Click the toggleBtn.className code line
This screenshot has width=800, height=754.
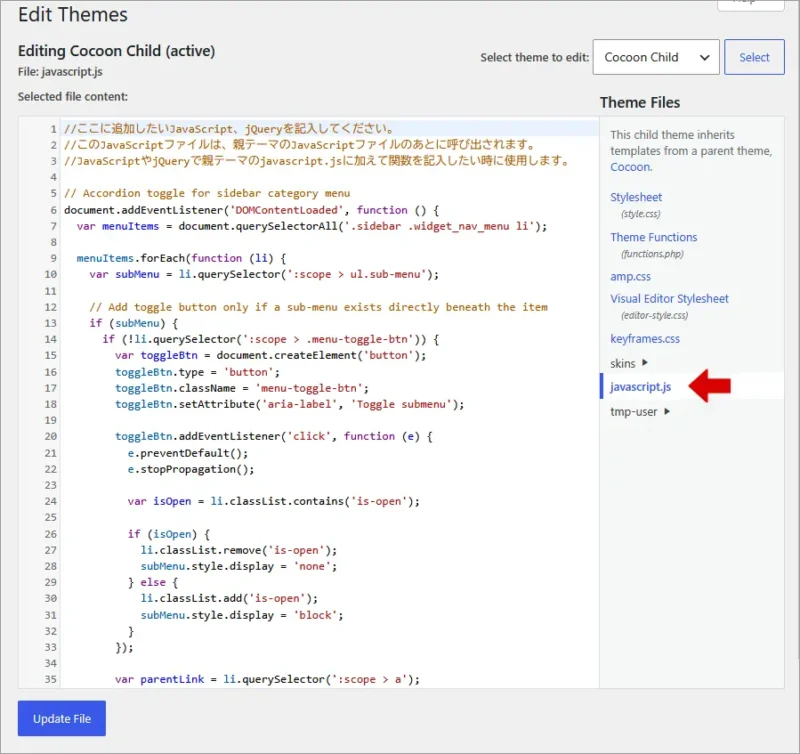241,388
